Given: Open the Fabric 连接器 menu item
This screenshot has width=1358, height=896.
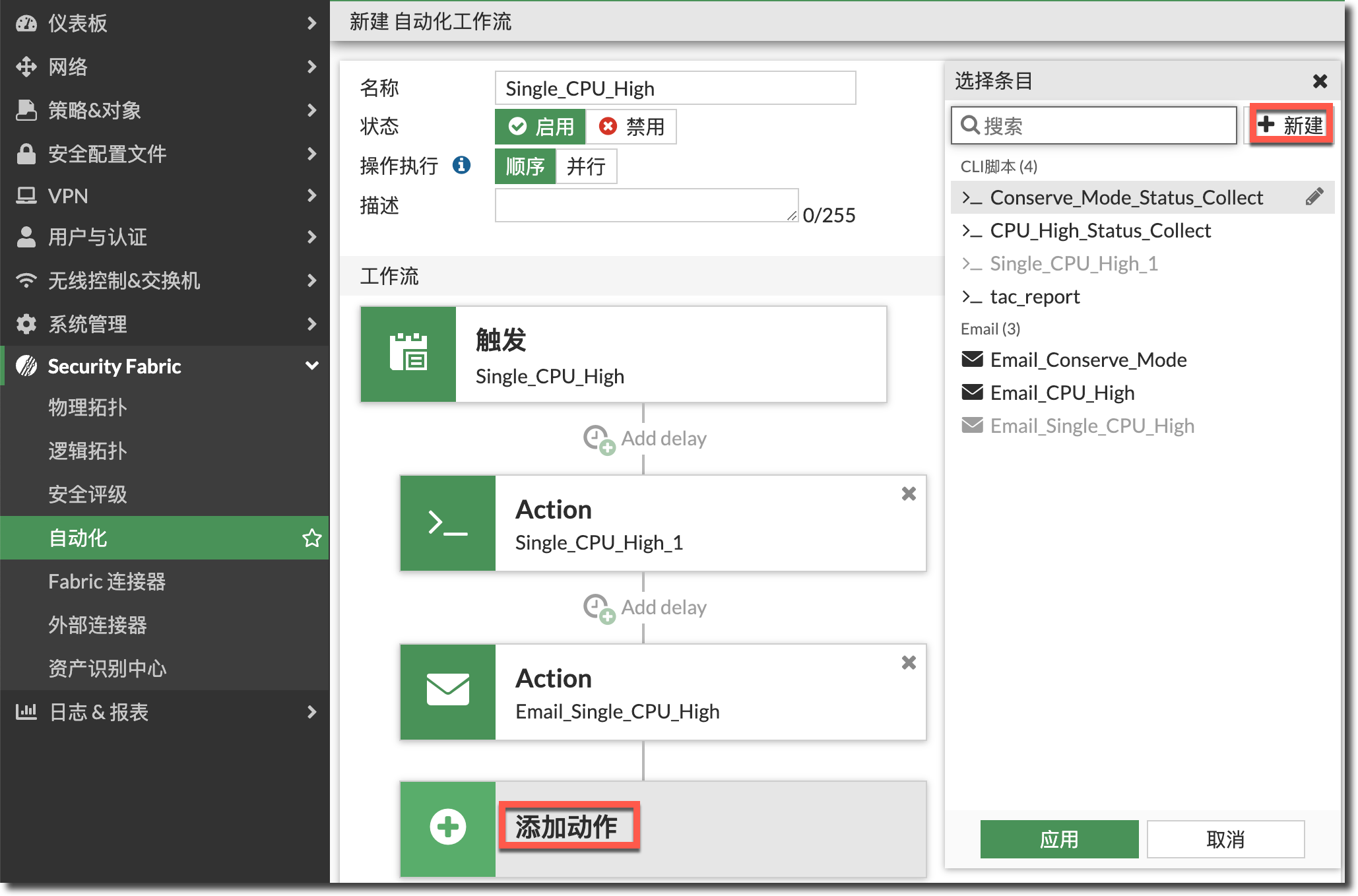Looking at the screenshot, I should pyautogui.click(x=107, y=581).
